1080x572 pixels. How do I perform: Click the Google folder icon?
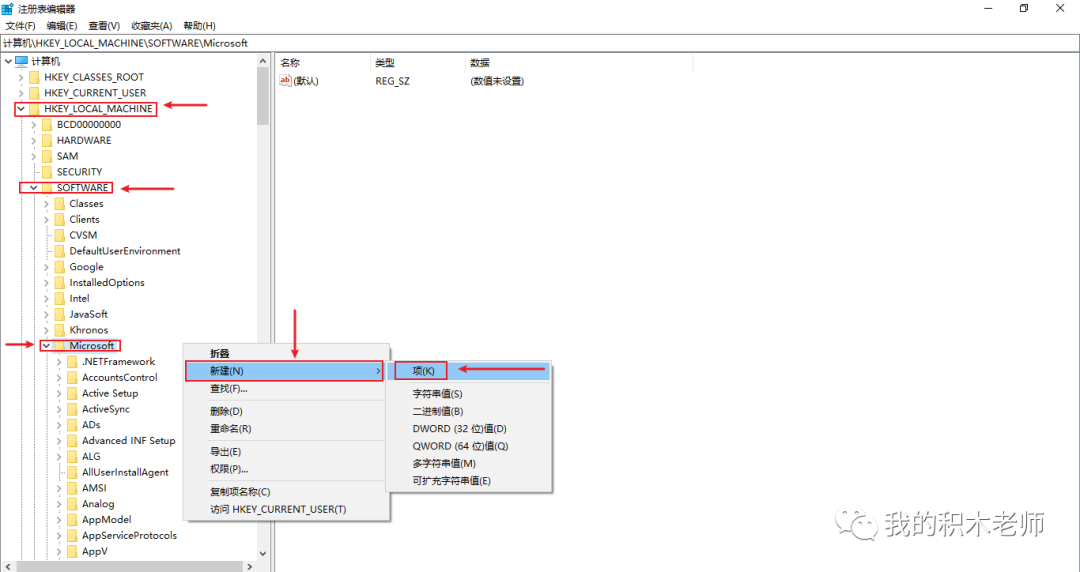click(59, 267)
